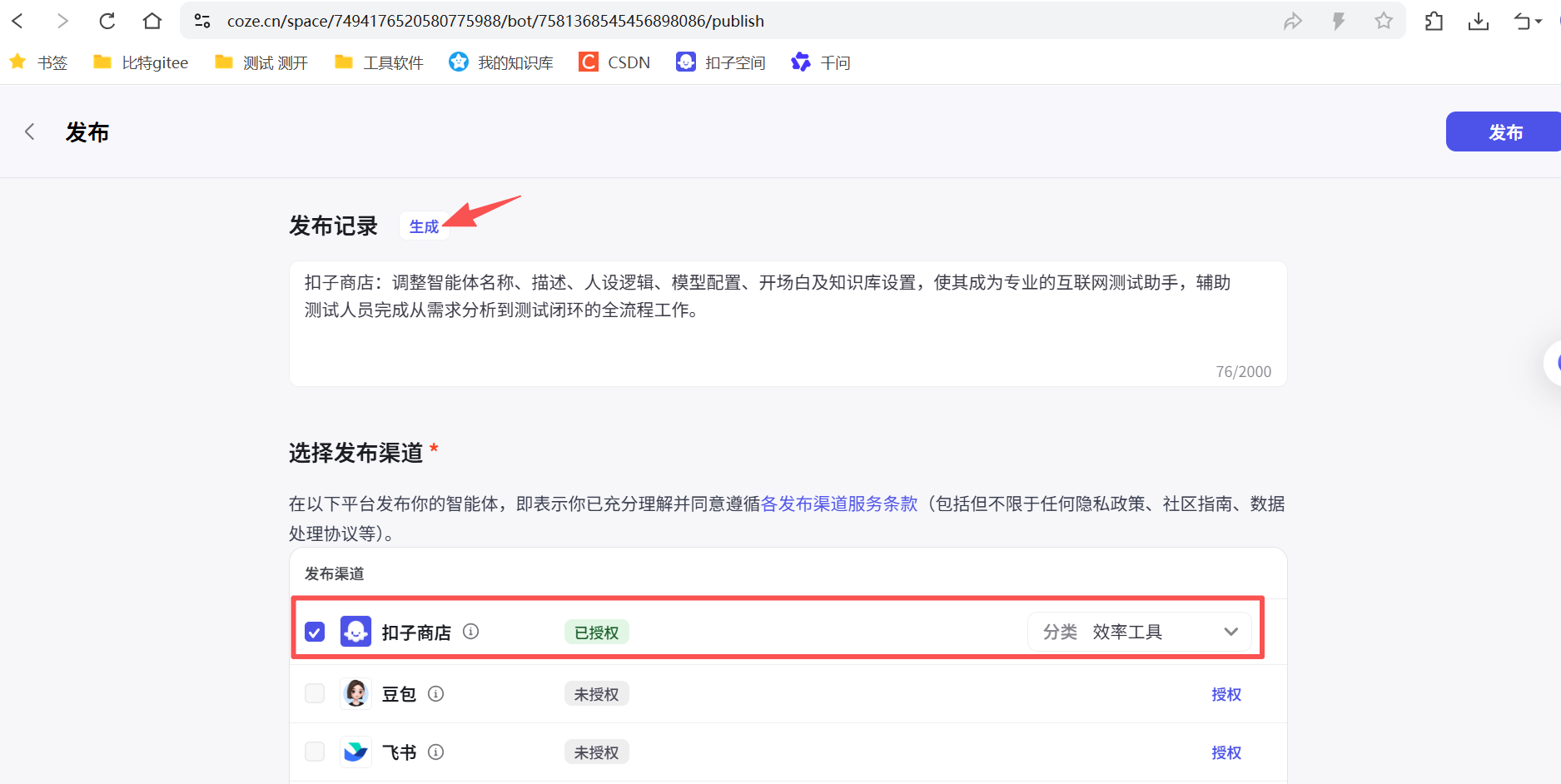The image size is (1561, 784).
Task: Uncheck the 扣子商店 channel checkbox
Action: tap(315, 632)
